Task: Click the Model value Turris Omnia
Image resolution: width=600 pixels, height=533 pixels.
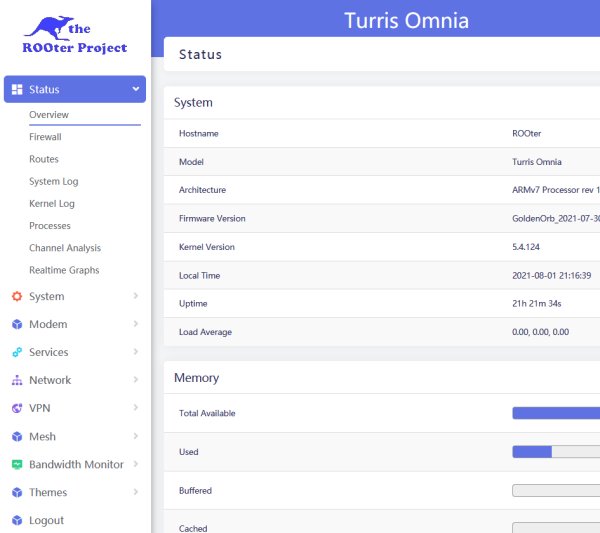Action: 537,161
